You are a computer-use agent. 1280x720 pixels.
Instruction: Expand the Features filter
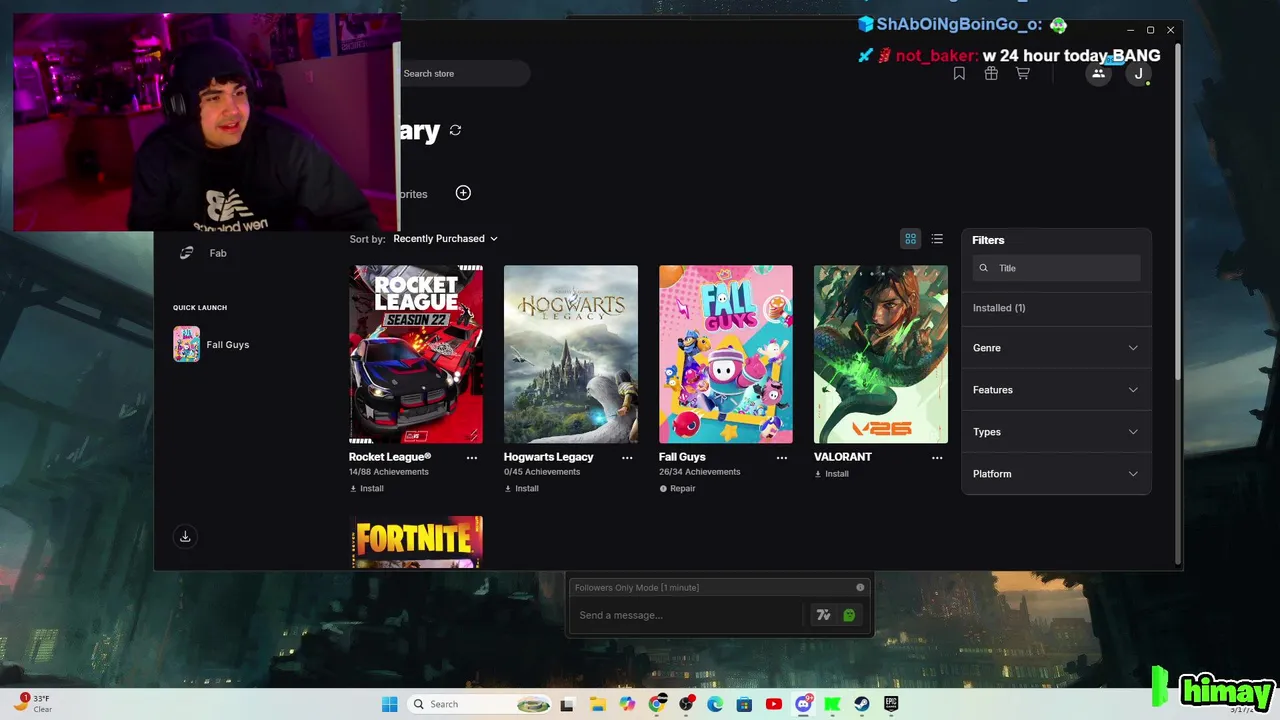[1056, 390]
